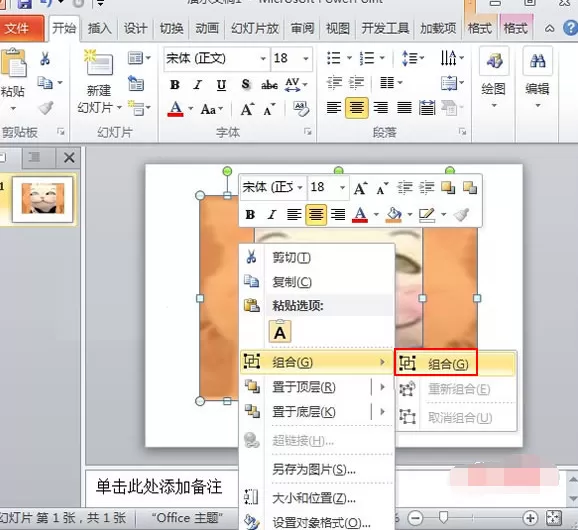The width and height of the screenshot is (578, 530).
Task: Click the Fit slide to window icon
Action: tap(554, 518)
